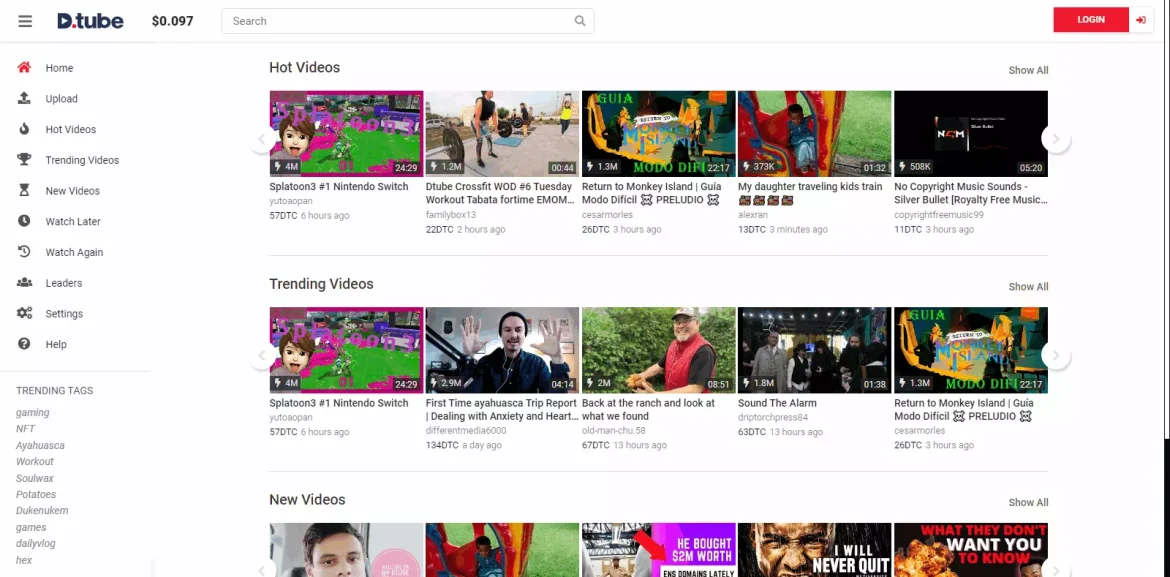Image resolution: width=1170 pixels, height=577 pixels.
Task: Click the Help question mark icon
Action: click(25, 343)
